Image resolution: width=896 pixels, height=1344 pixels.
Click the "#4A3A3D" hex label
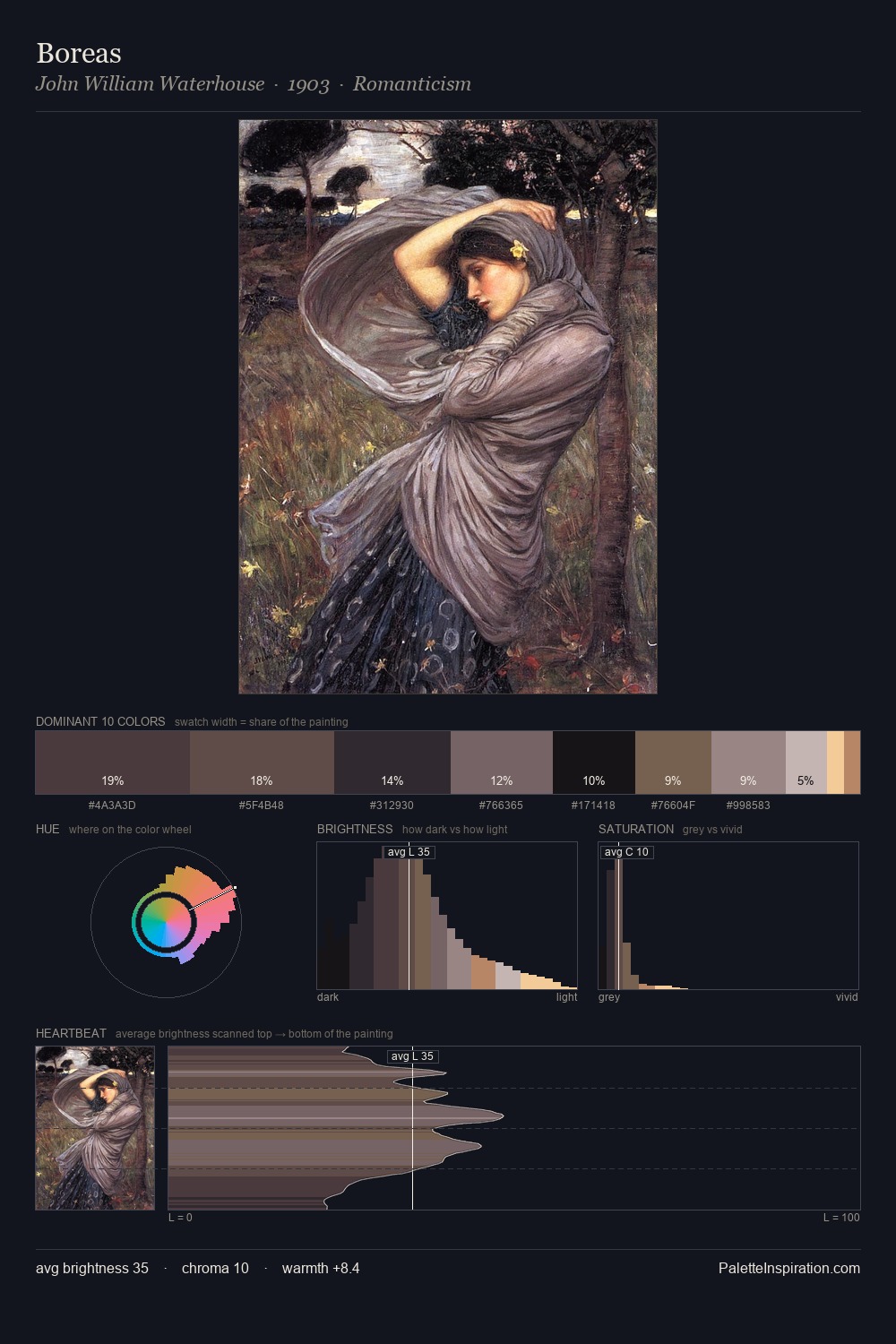tap(112, 806)
